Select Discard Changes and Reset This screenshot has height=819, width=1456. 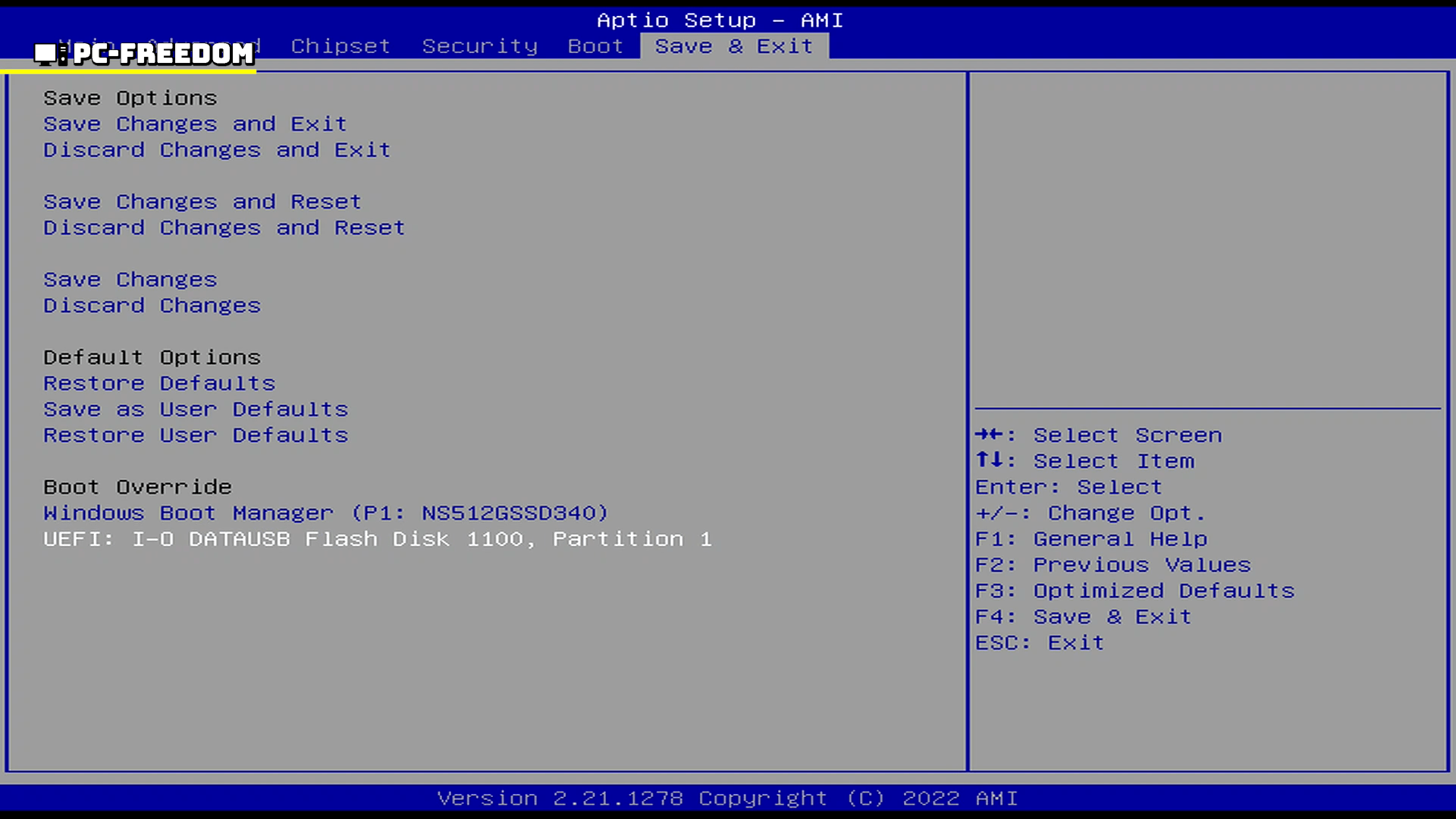pyautogui.click(x=224, y=227)
